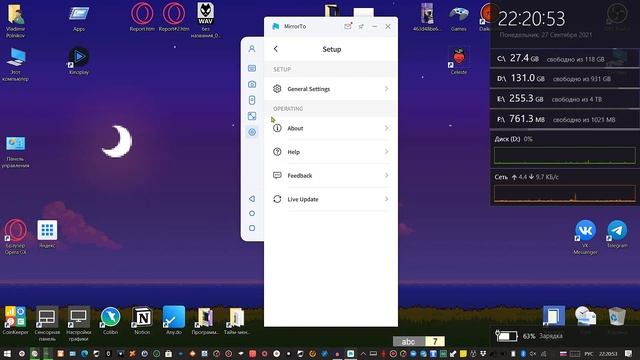Click the phone screen icon in MirrorTo sidebar

[252, 100]
